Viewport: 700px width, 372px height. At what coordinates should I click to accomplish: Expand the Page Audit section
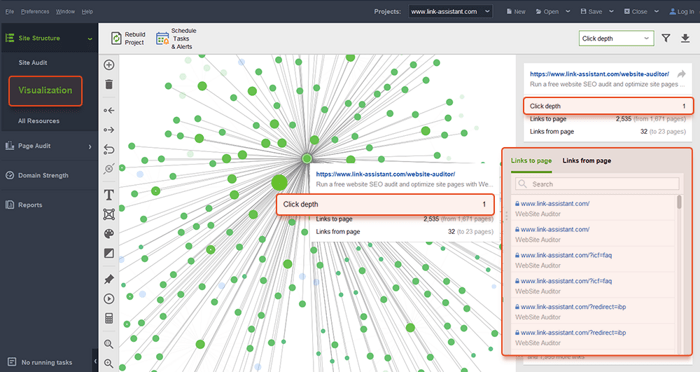click(49, 146)
